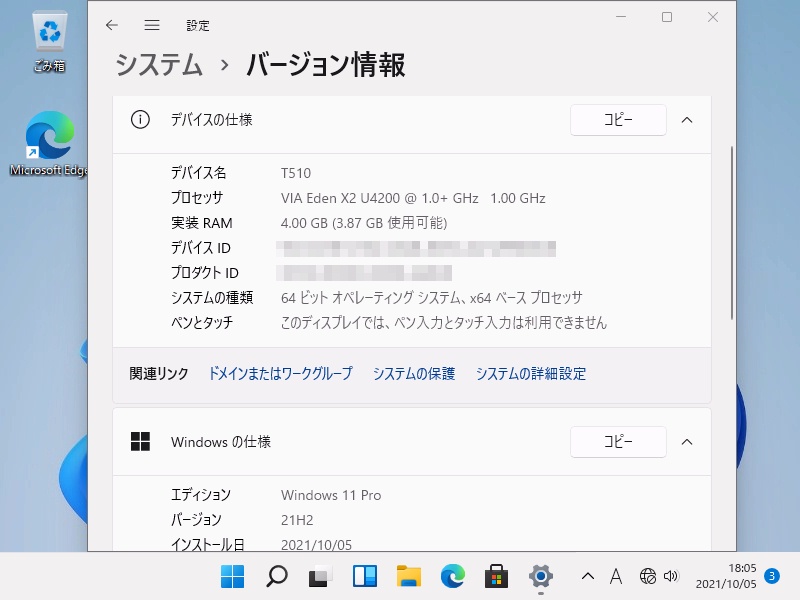Image resolution: width=800 pixels, height=600 pixels.
Task: Go back with the Settings back arrow
Action: 112,25
